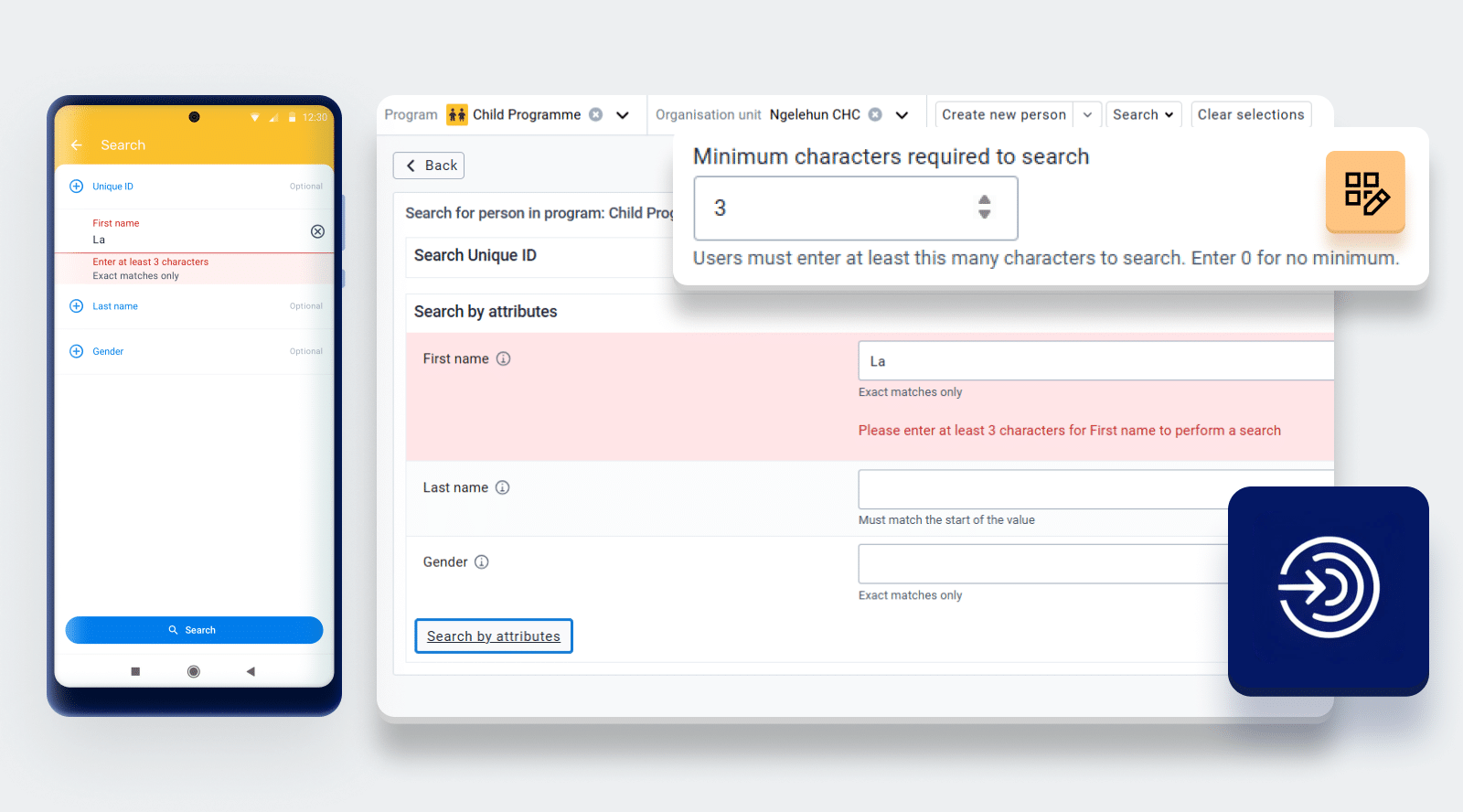Clear Child Programme selection X icon
The image size is (1463, 812).
[596, 114]
